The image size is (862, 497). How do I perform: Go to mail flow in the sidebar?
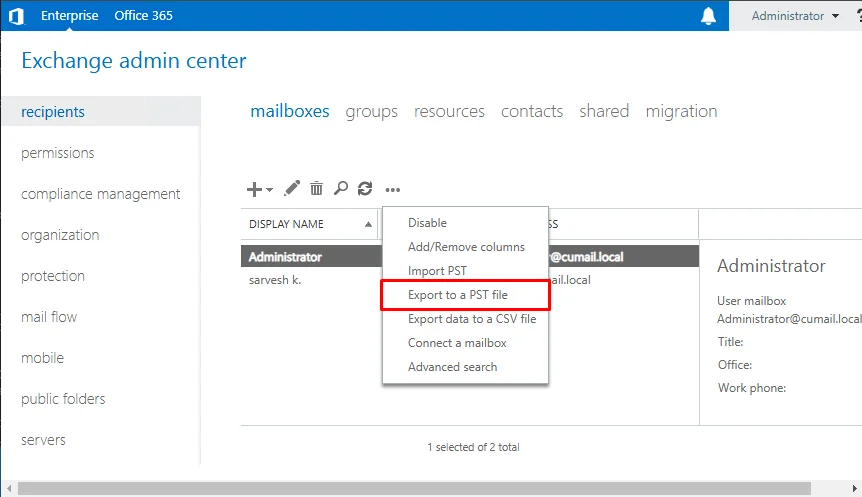coord(49,317)
